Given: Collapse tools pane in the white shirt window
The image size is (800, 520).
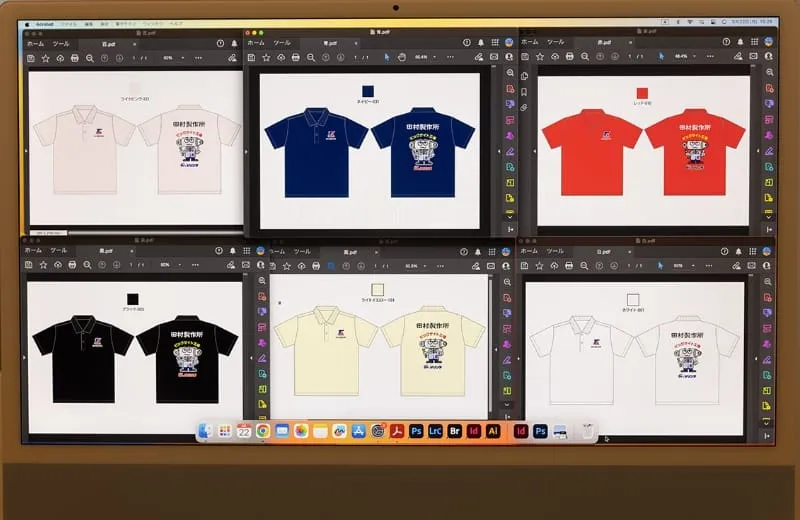Looking at the screenshot, I should click(766, 436).
